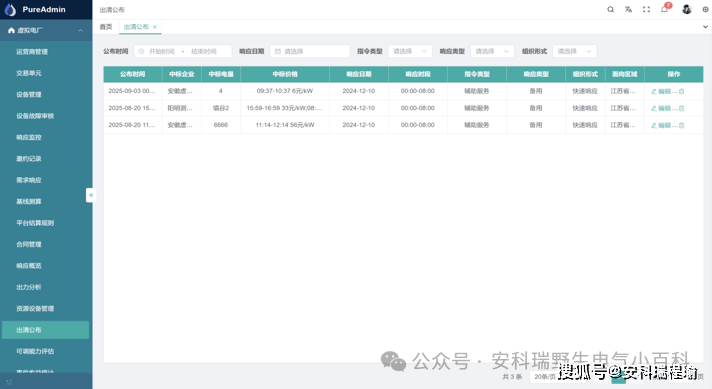The image size is (712, 389).
Task: Click the user avatar
Action: [687, 9]
